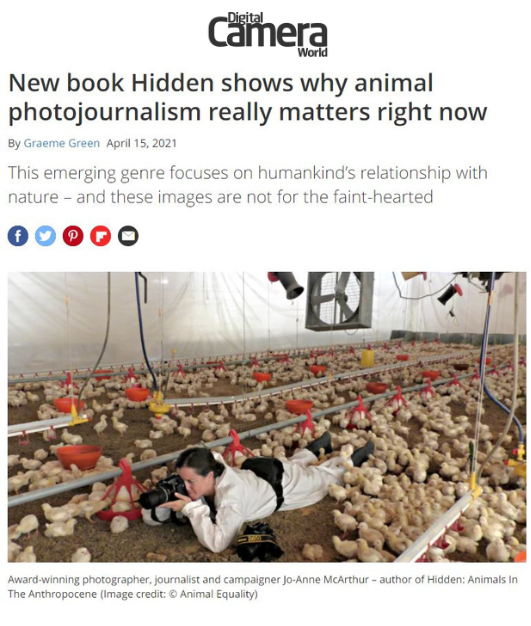
Task: Pin the article on Pinterest
Action: pos(73,236)
